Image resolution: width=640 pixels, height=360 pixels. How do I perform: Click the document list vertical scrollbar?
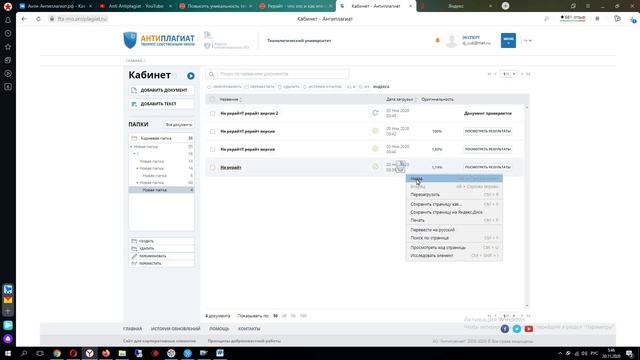tap(527, 206)
